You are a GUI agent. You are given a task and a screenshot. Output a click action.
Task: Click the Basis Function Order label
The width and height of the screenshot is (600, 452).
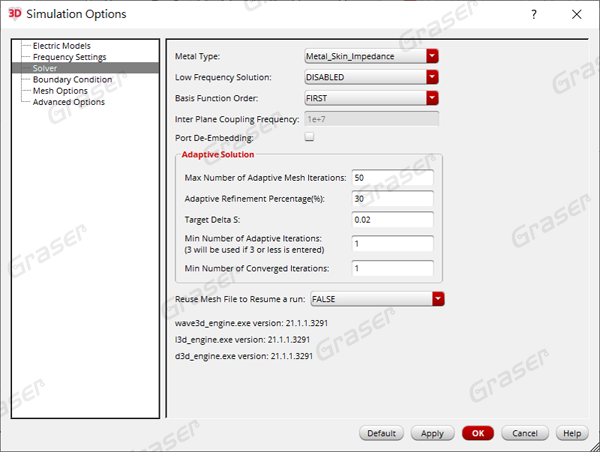(x=217, y=98)
